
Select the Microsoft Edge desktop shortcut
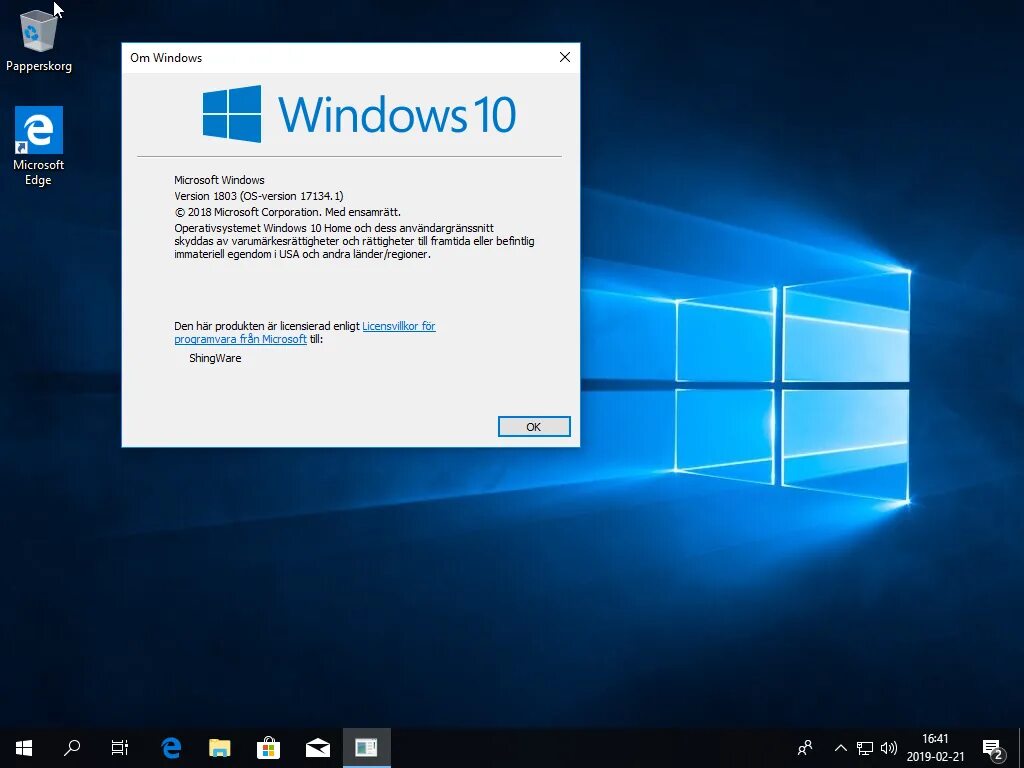click(39, 146)
